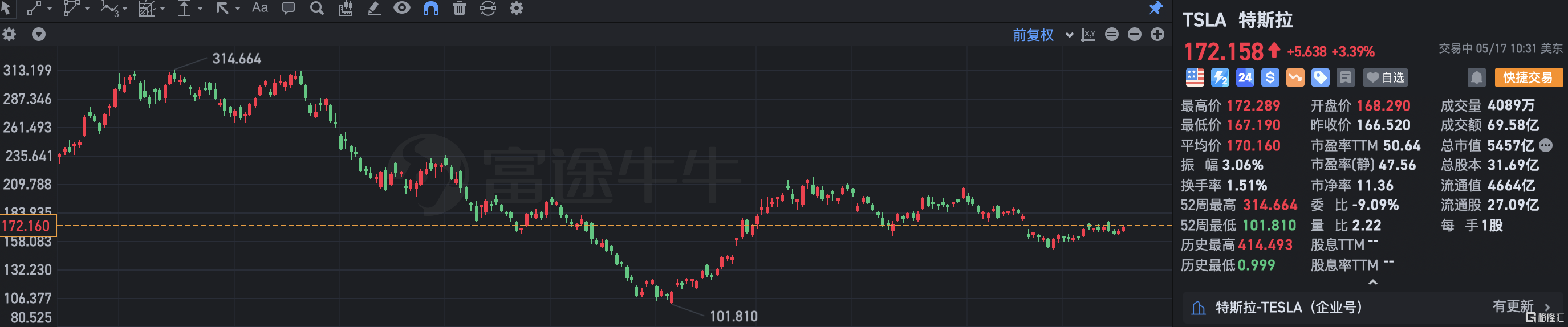
Task: Open circular dropdown arrow beside chart gear
Action: click(x=38, y=34)
